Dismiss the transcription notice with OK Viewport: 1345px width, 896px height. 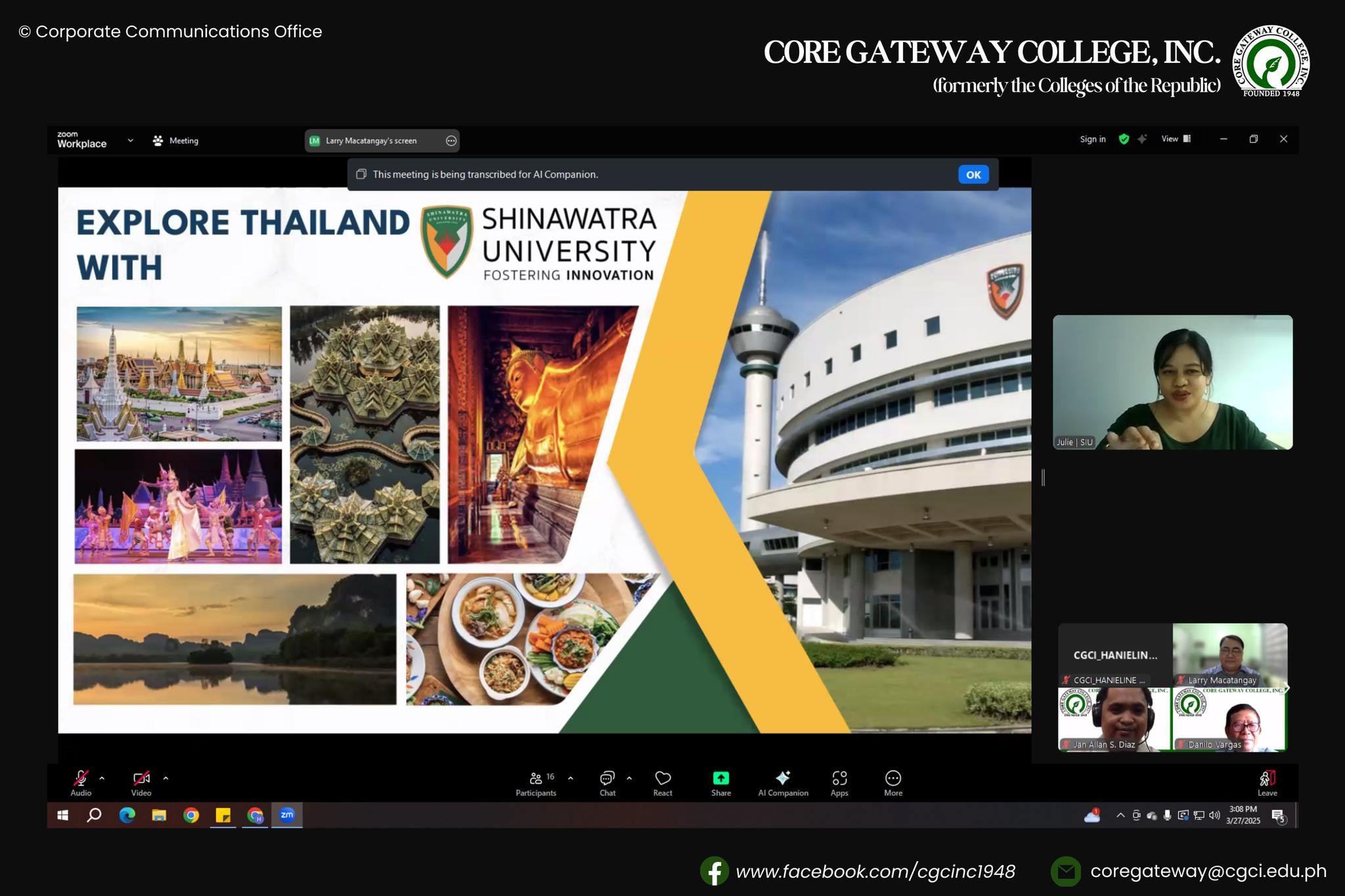click(973, 174)
